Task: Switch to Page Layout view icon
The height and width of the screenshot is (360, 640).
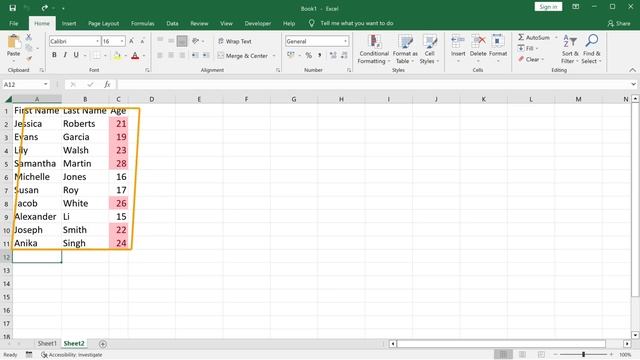Action: pyautogui.click(x=522, y=355)
